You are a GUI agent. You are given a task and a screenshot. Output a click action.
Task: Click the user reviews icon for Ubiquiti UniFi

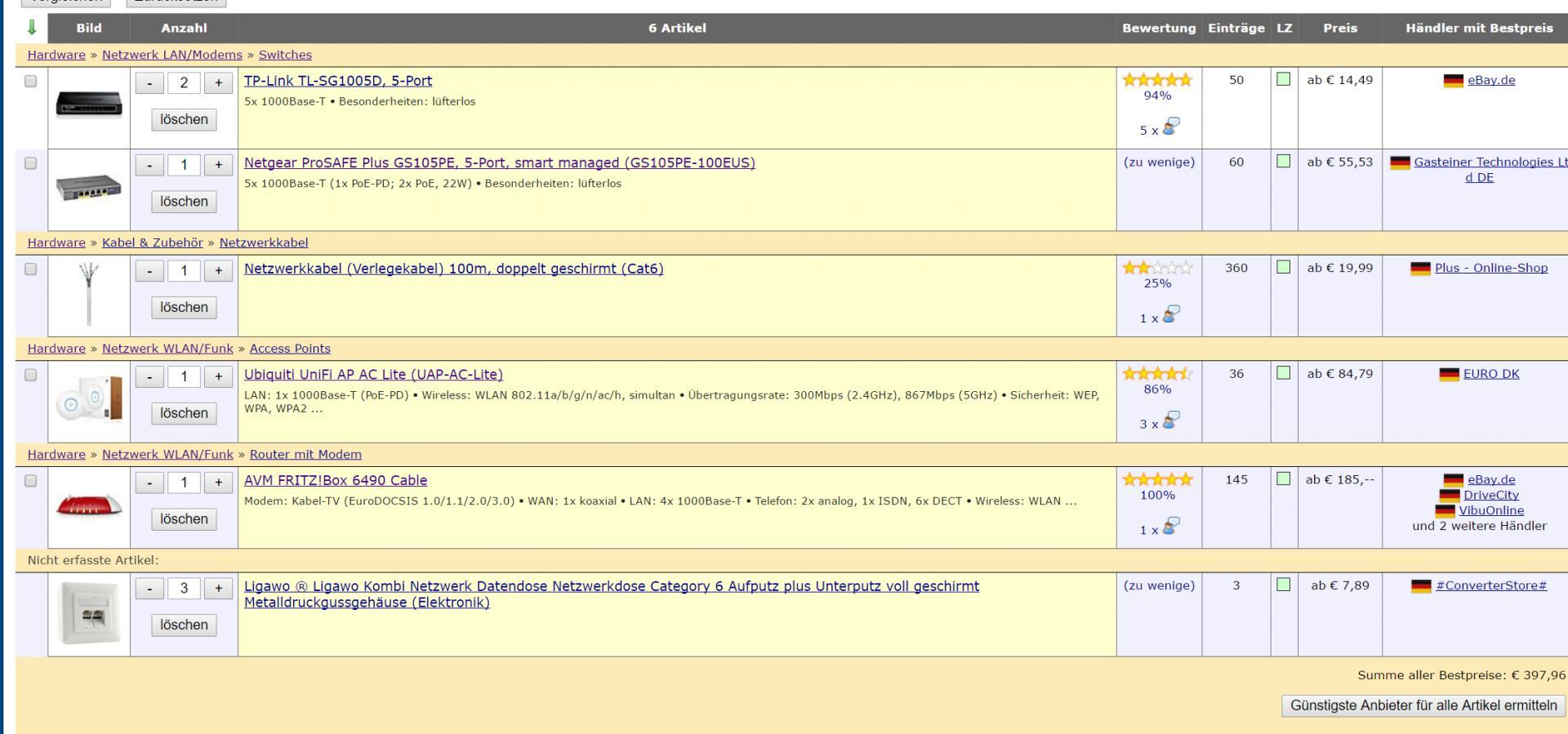(1171, 420)
